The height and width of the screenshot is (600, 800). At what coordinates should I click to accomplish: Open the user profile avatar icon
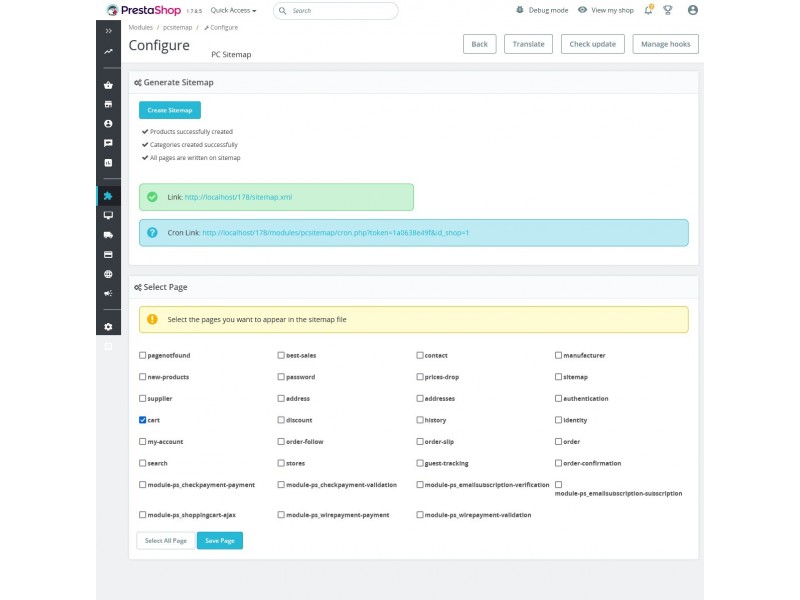[x=693, y=10]
